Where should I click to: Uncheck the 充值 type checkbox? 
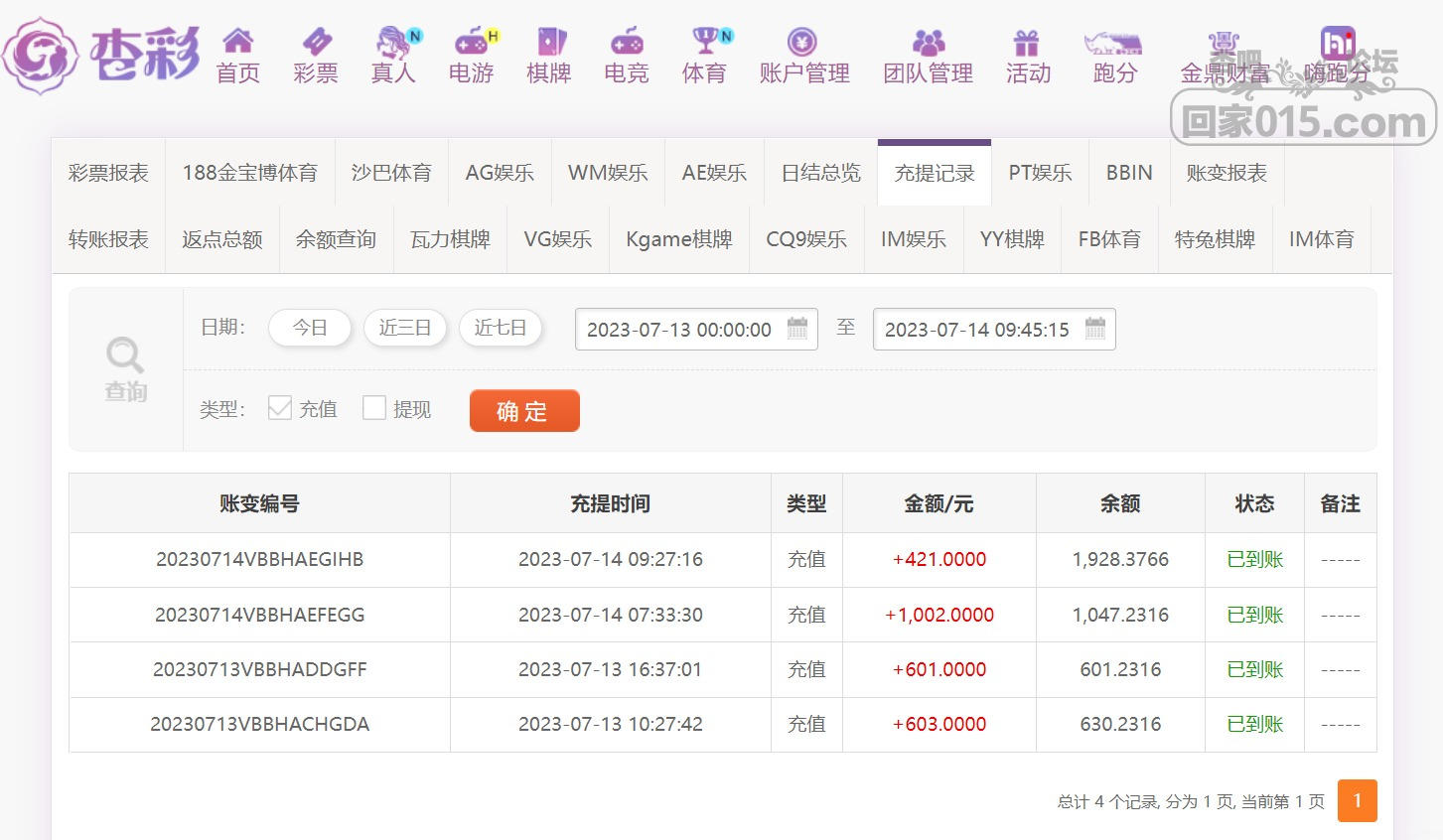point(280,408)
